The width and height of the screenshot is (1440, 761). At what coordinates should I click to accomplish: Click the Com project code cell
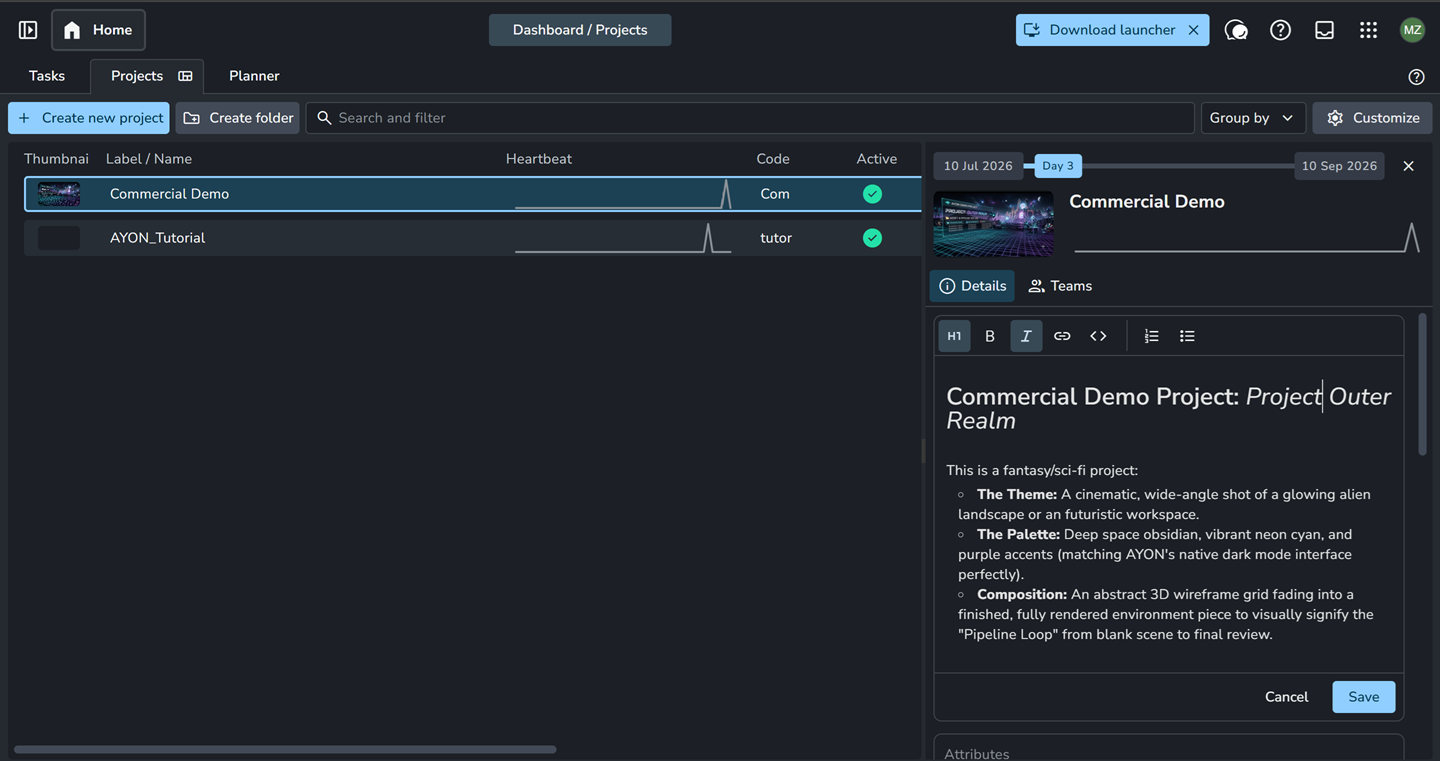coord(775,194)
